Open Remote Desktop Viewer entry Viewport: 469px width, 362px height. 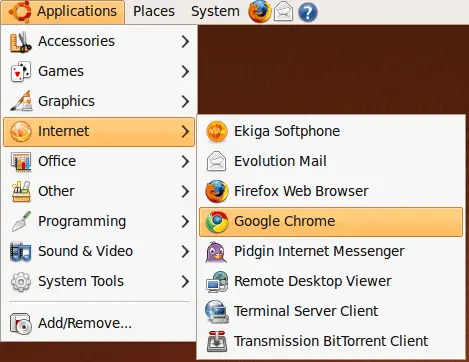(331, 282)
